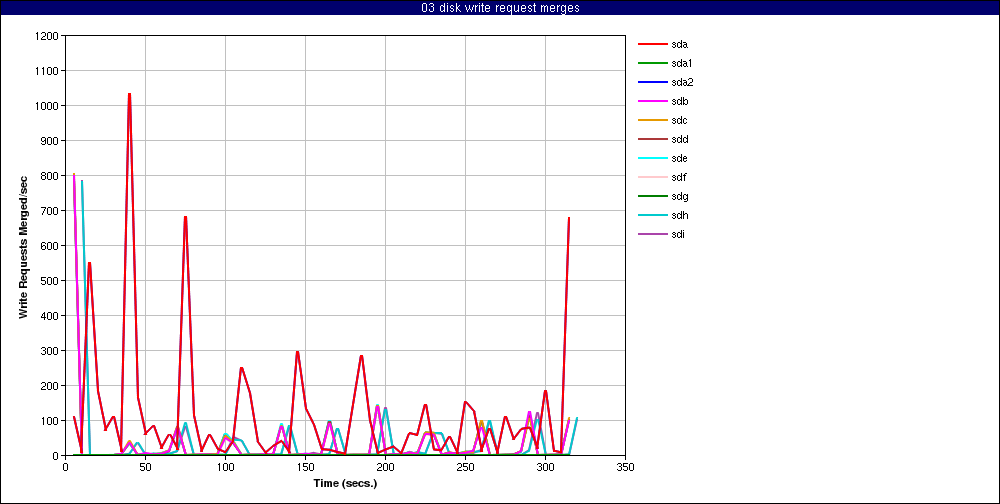Click the 150 tick on the x-axis
The width and height of the screenshot is (1000, 504).
coord(305,466)
